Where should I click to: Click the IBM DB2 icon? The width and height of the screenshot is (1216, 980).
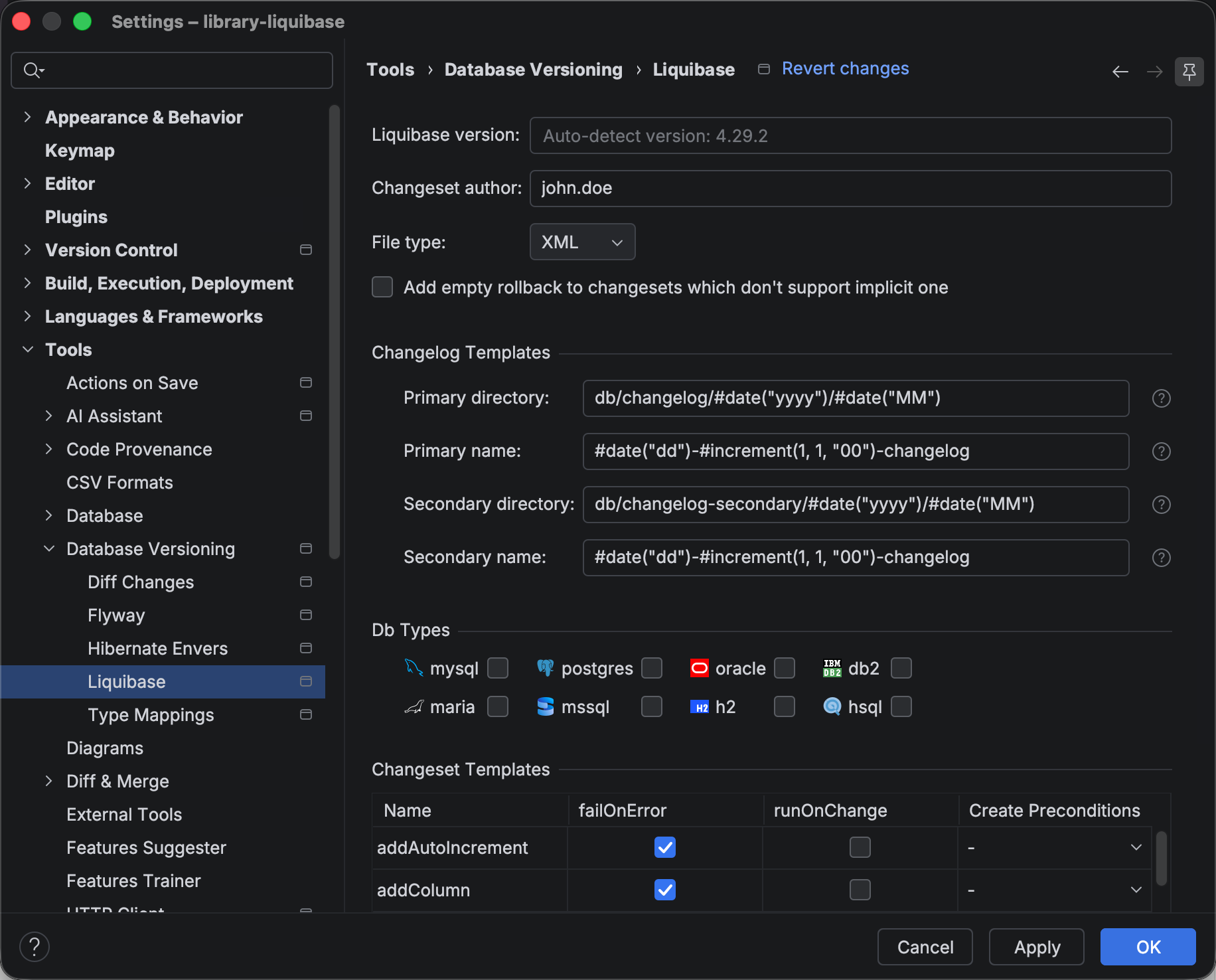[x=832, y=668]
